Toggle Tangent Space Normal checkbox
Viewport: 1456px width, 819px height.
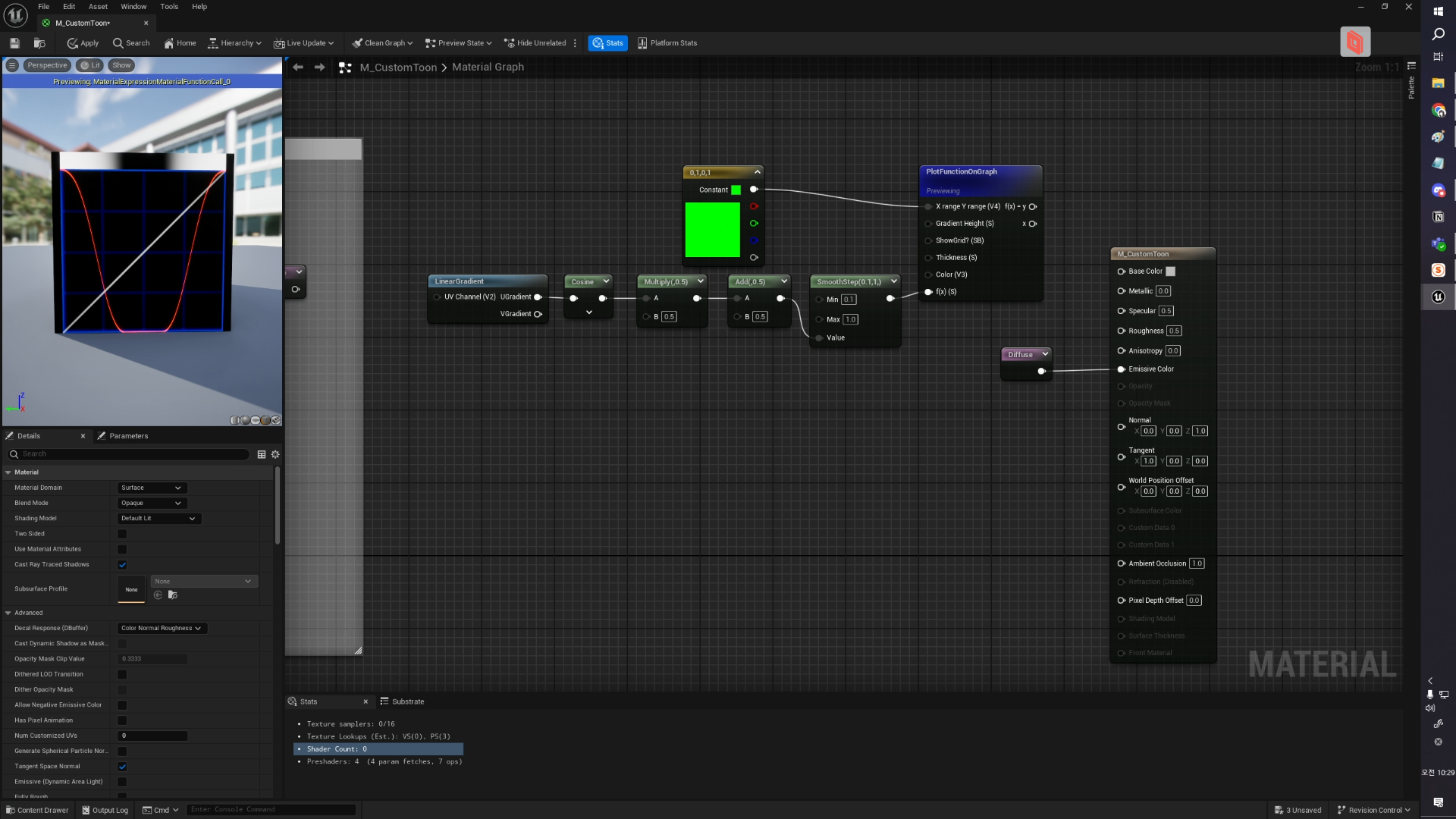click(x=122, y=767)
